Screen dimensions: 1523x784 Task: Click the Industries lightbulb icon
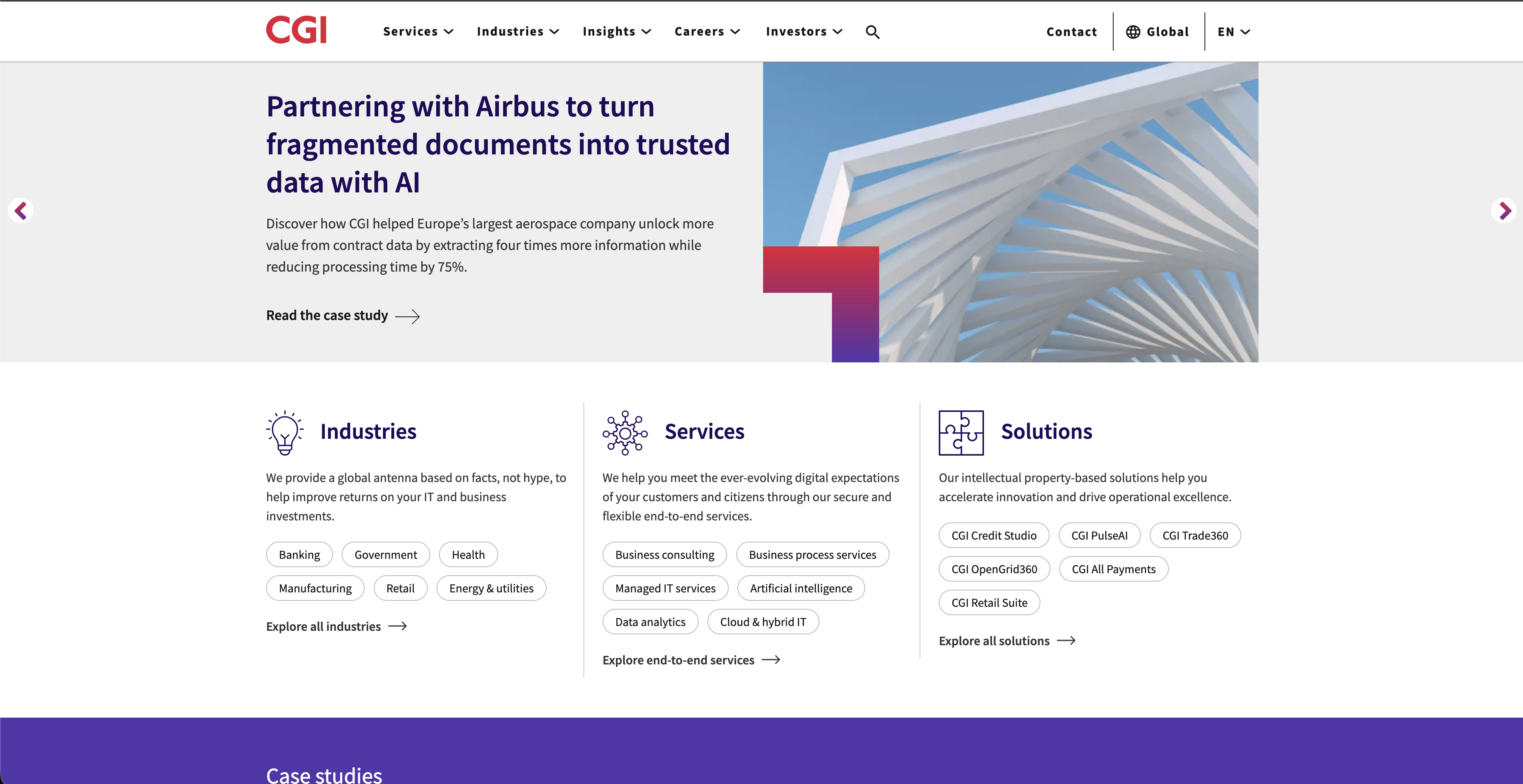tap(285, 432)
